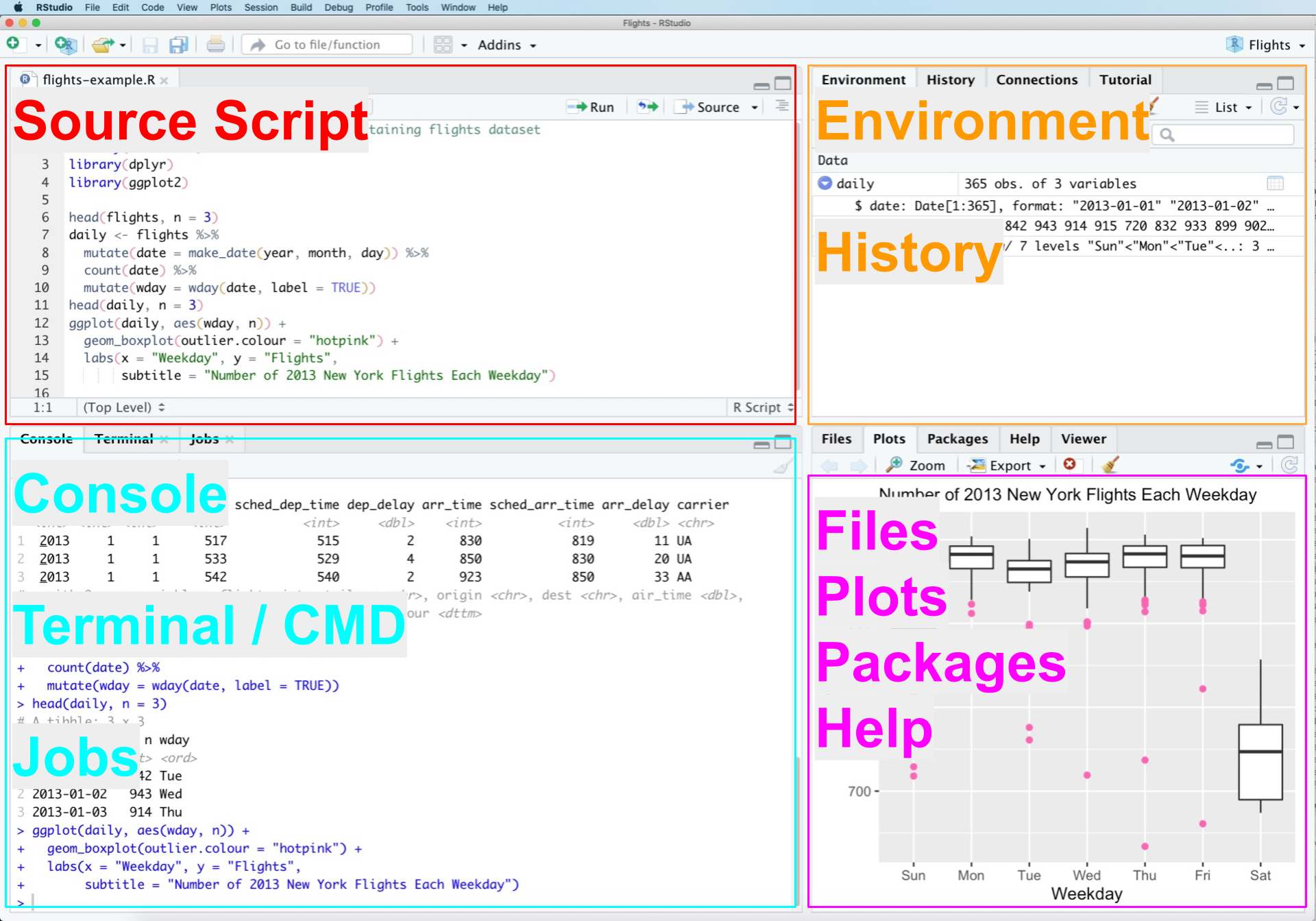Open the (Top Level) scope selector
This screenshot has width=1316, height=921.
tap(124, 407)
